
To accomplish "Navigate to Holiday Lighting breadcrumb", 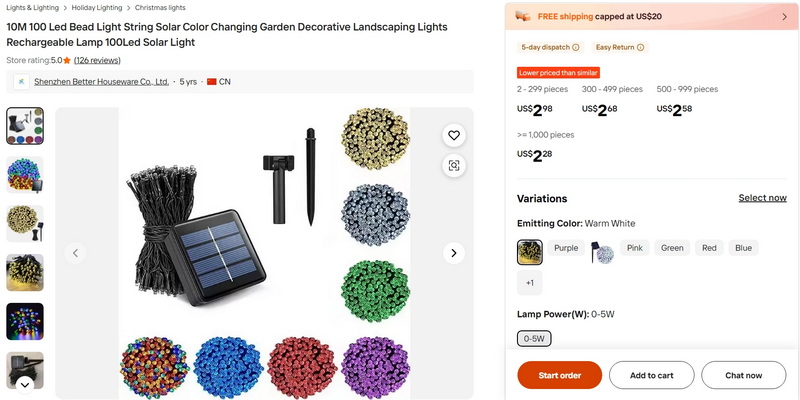I will pyautogui.click(x=96, y=7).
